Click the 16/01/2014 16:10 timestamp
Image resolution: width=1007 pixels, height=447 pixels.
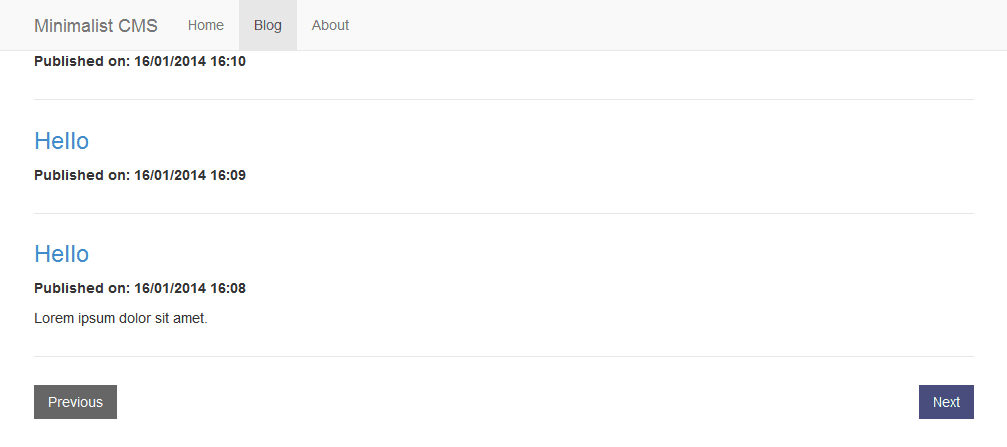tap(190, 61)
